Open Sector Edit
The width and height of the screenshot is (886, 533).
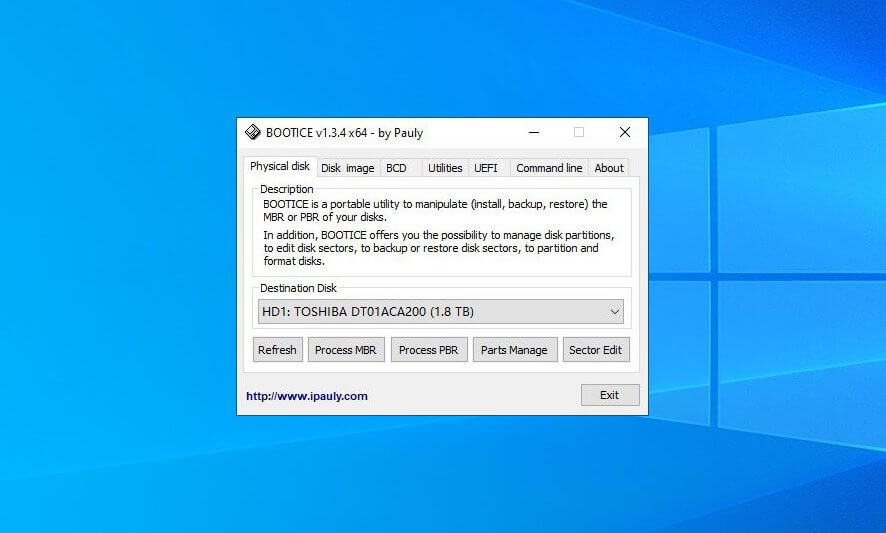(596, 350)
